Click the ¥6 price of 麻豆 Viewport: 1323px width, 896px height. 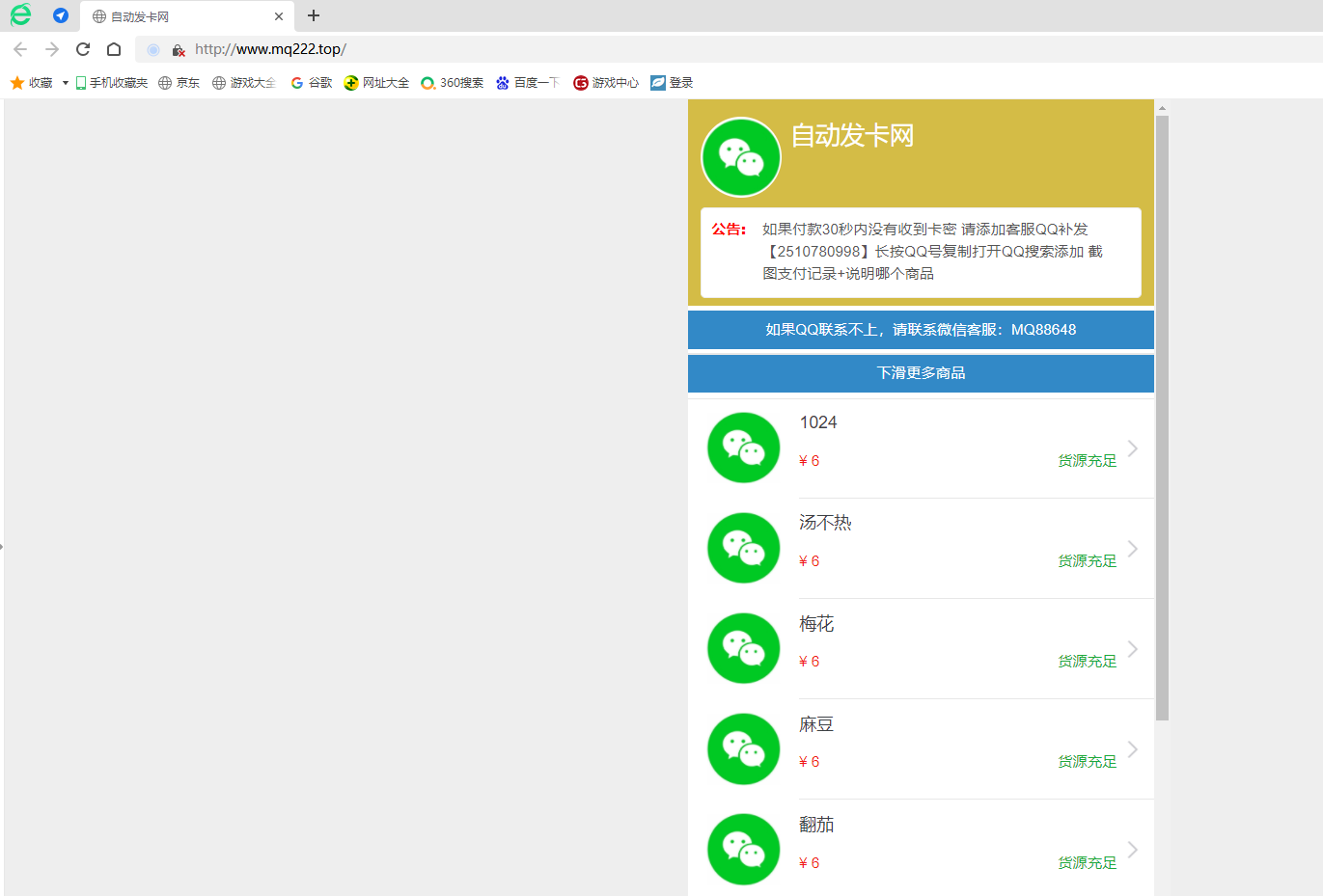click(x=810, y=762)
